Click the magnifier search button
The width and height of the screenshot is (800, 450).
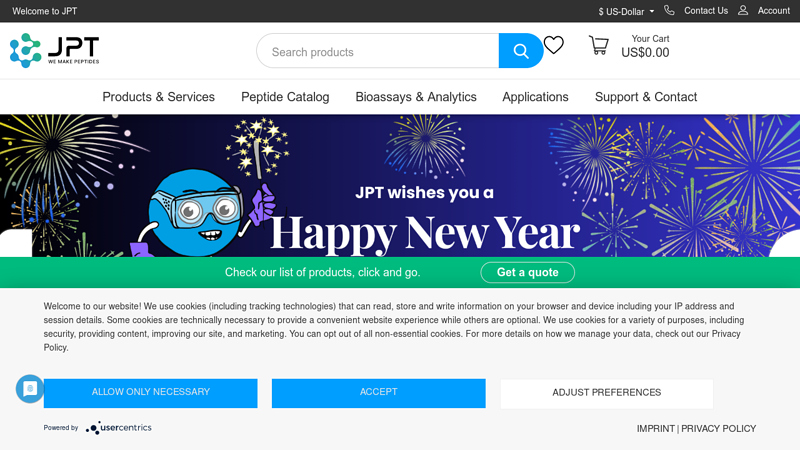(x=520, y=51)
